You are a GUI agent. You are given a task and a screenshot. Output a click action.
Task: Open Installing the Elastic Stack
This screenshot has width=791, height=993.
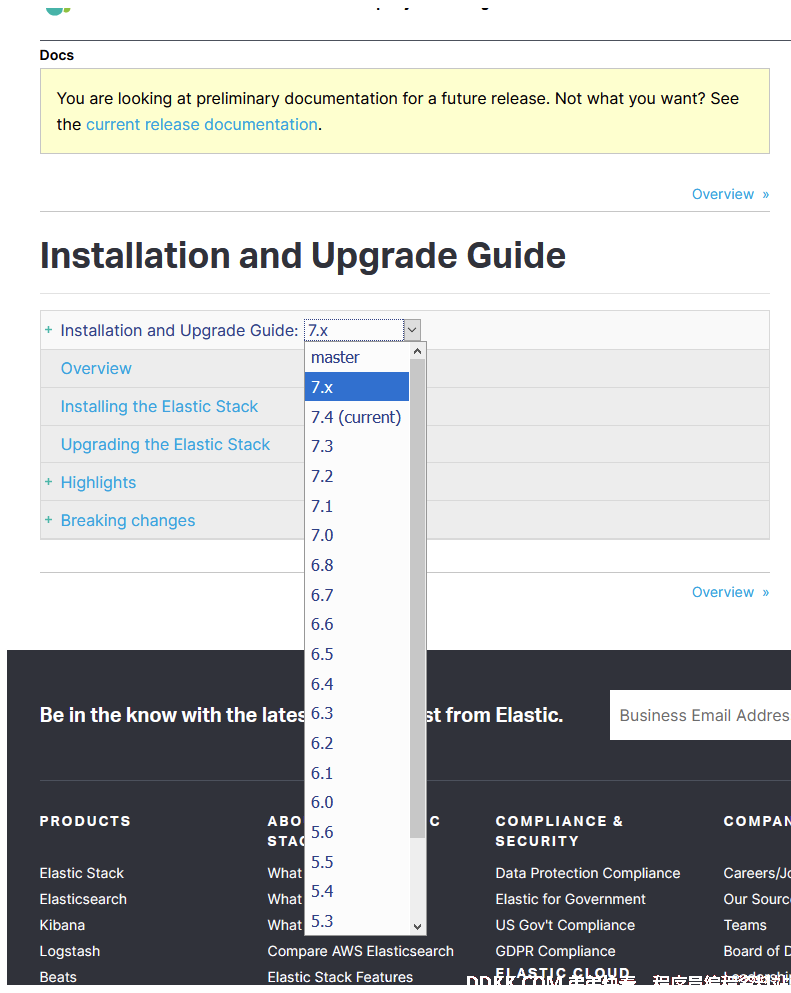tap(159, 406)
